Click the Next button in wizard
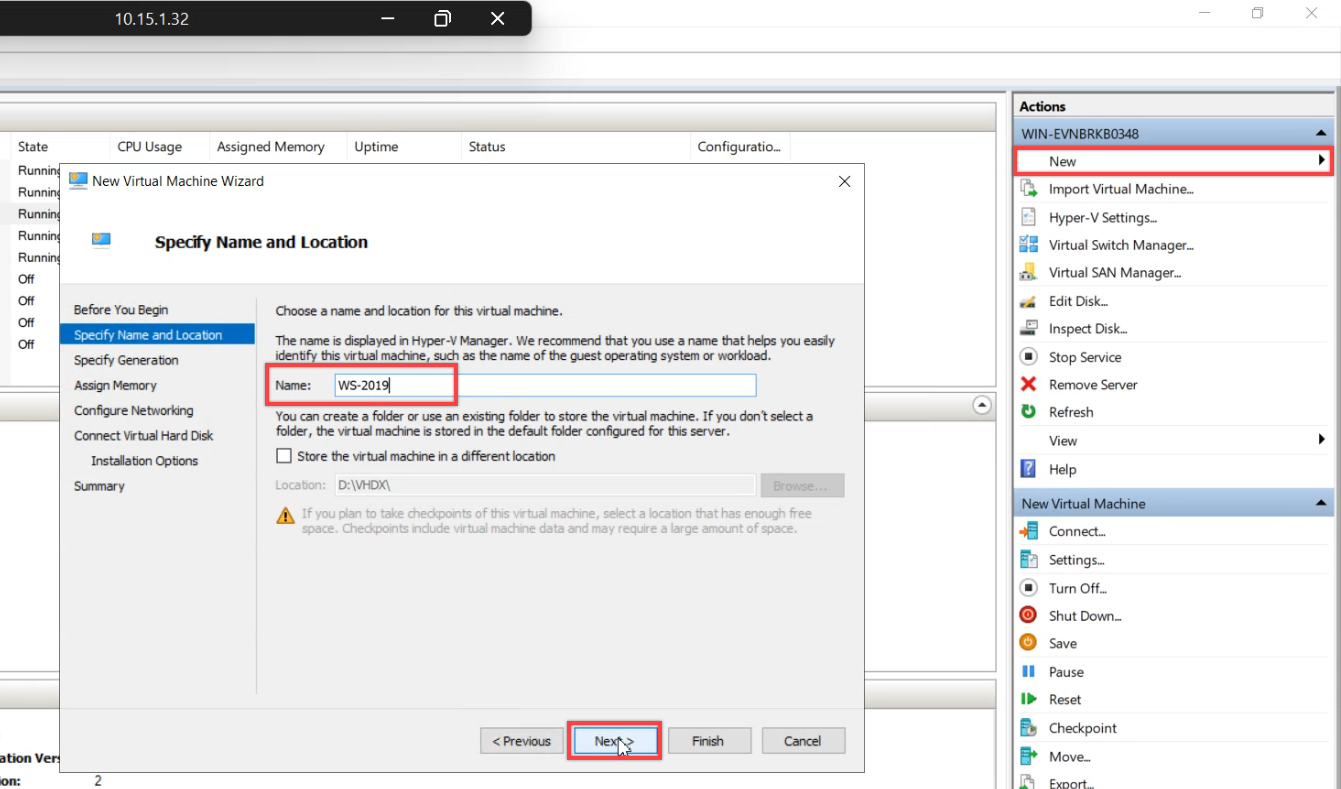 point(614,741)
